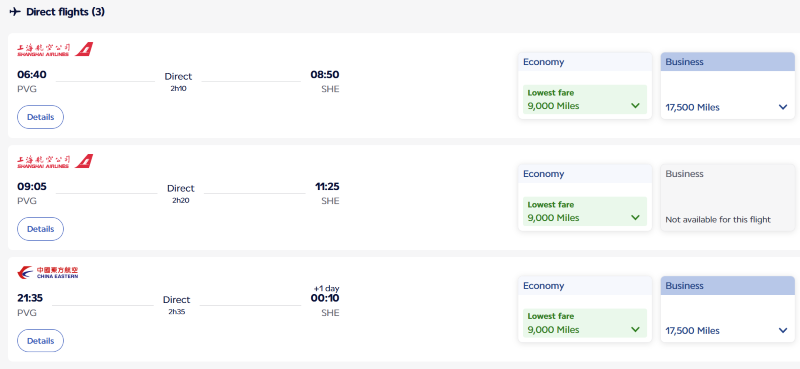Screen dimensions: 800x369
Task: Click the Shanghai Airlines logo on the 09:05 flight
Action: click(55, 161)
